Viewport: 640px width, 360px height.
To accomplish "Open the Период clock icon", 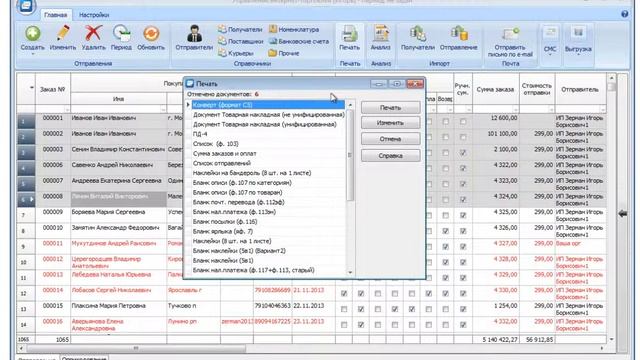I will pos(121,33).
